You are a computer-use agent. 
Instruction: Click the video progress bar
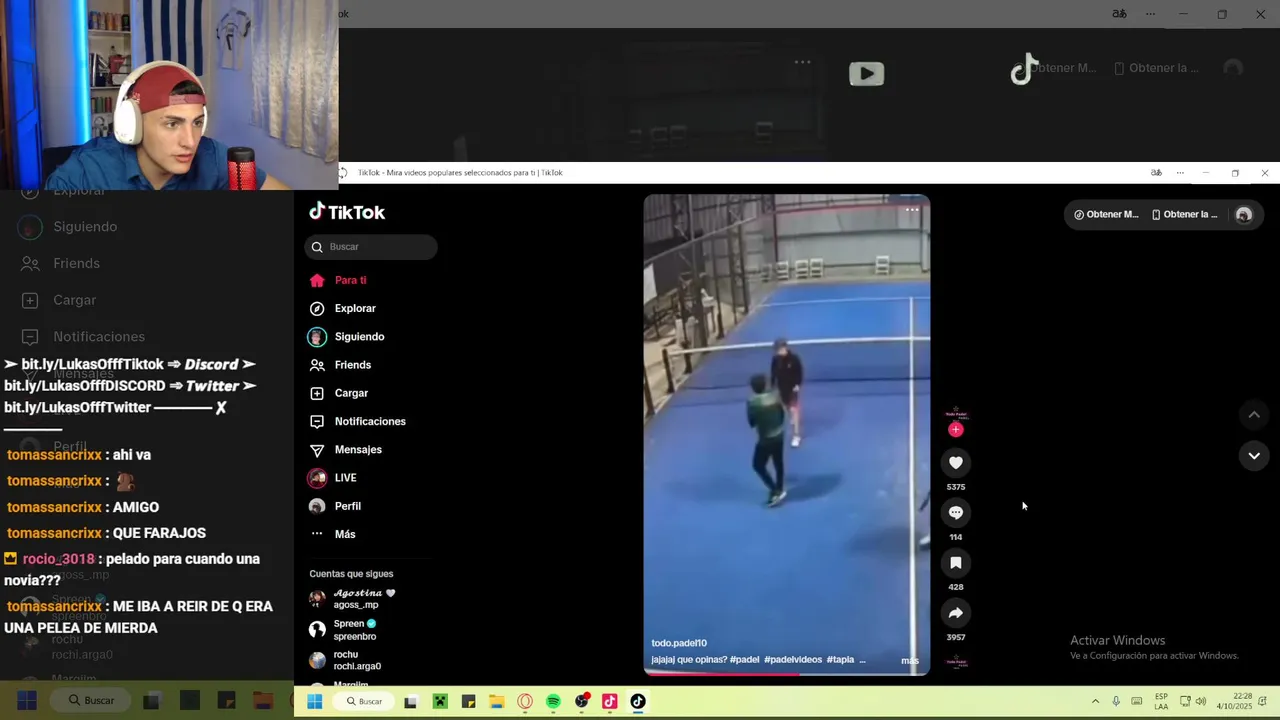coord(786,674)
